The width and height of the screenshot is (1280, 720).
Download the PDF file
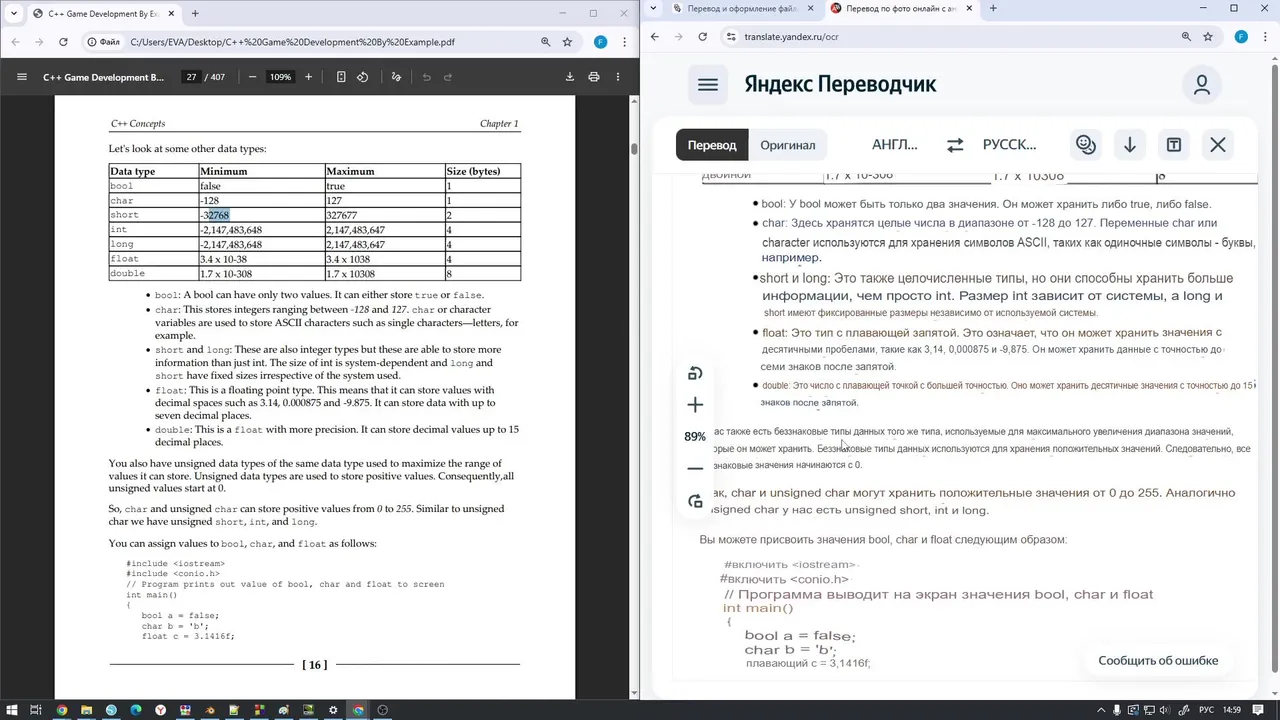[x=570, y=77]
